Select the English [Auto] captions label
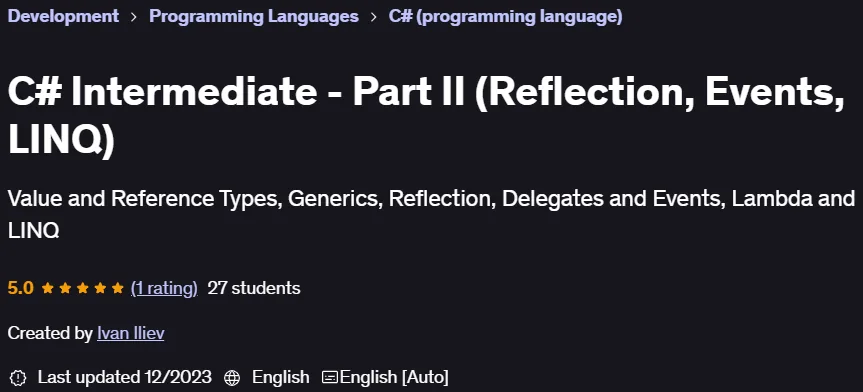Screen dimensions: 863x392 click(394, 377)
